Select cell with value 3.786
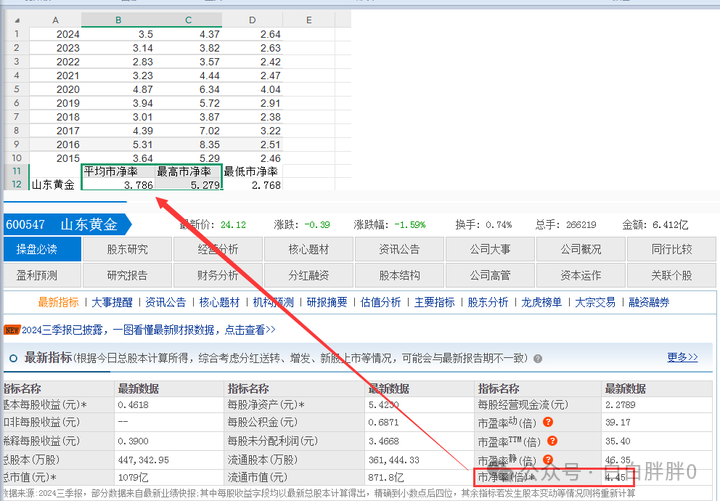The image size is (720, 501). (x=118, y=185)
